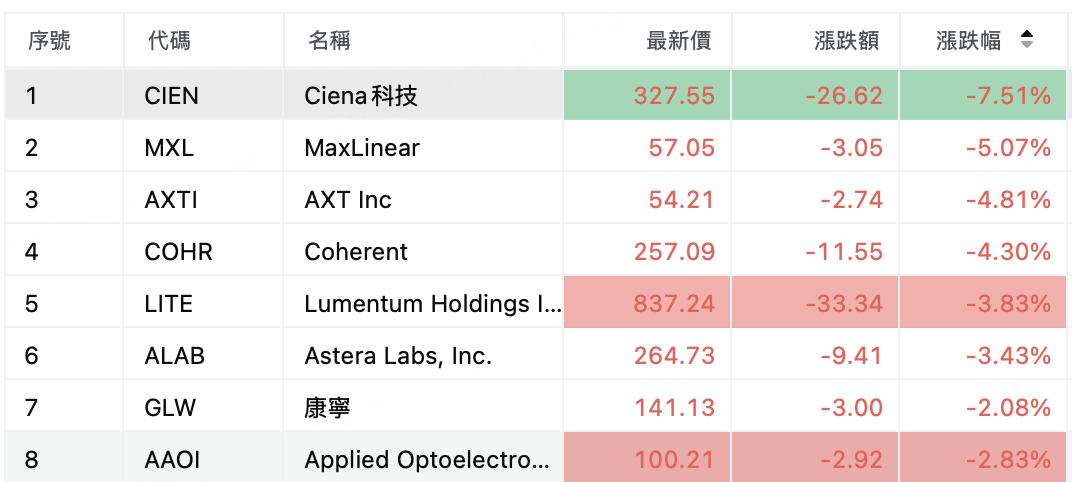The width and height of the screenshot is (1072, 482).
Task: Select MaxLinear stock name
Action: click(x=362, y=148)
